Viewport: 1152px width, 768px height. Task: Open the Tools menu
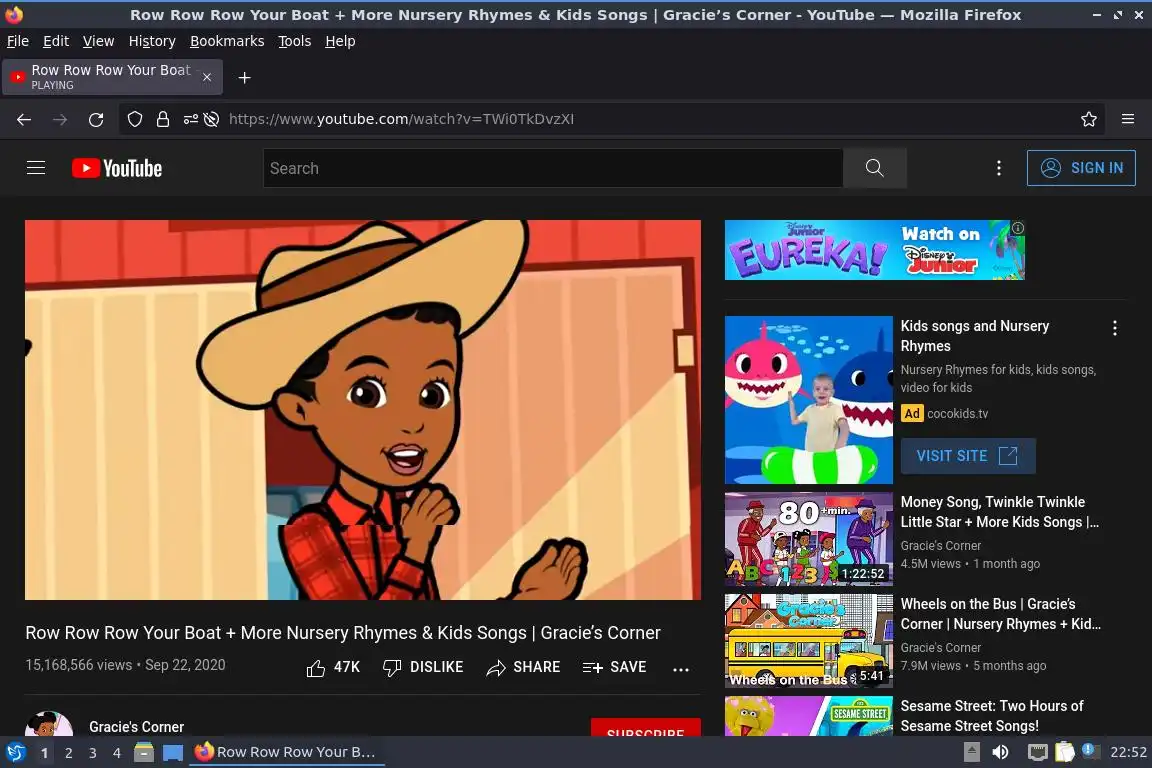(295, 41)
